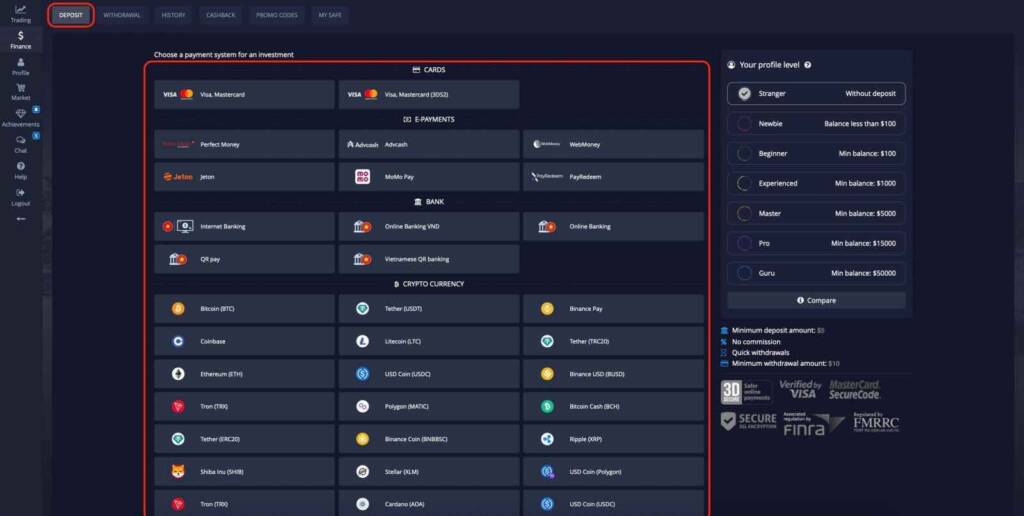Viewport: 1024px width, 516px height.
Task: Click the Bitcoin (BTC) coin icon
Action: pyautogui.click(x=178, y=309)
